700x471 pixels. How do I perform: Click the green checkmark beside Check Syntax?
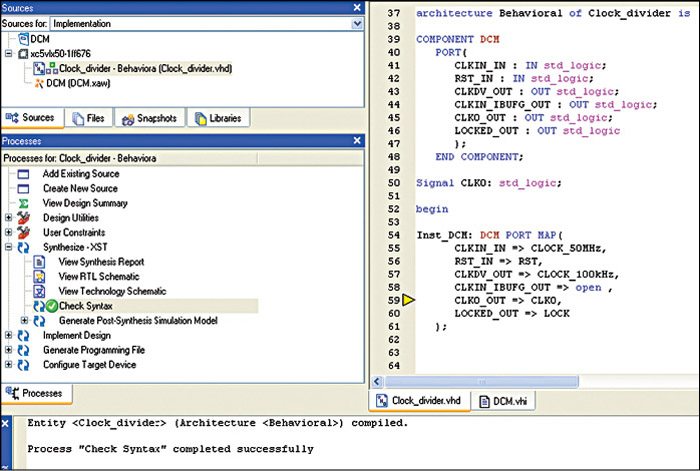[x=52, y=306]
